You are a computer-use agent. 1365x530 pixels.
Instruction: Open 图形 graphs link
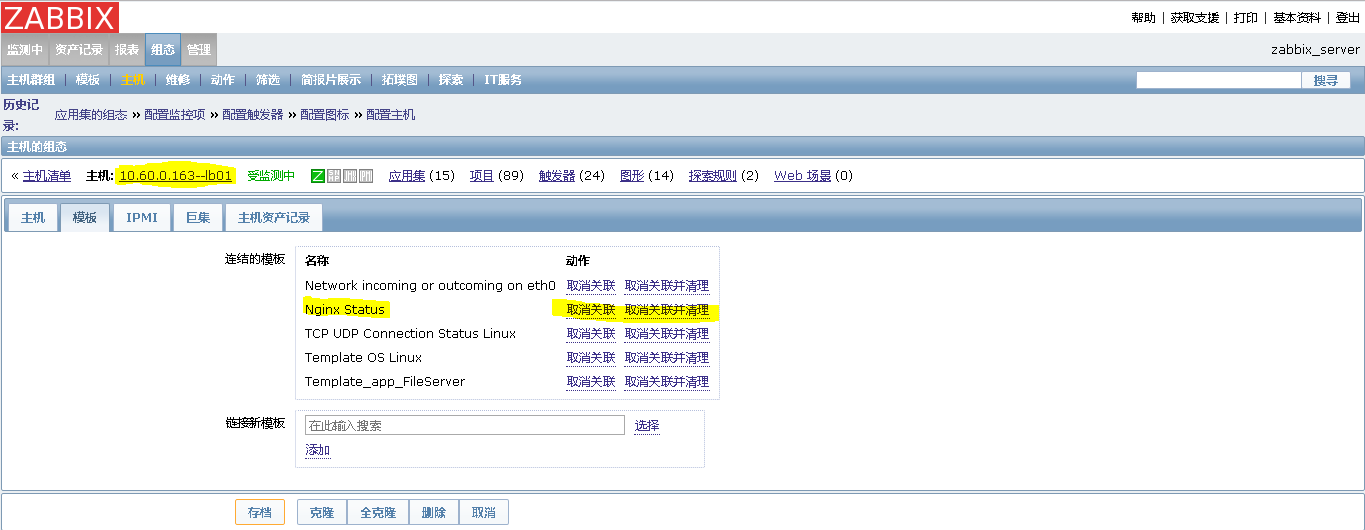[632, 176]
